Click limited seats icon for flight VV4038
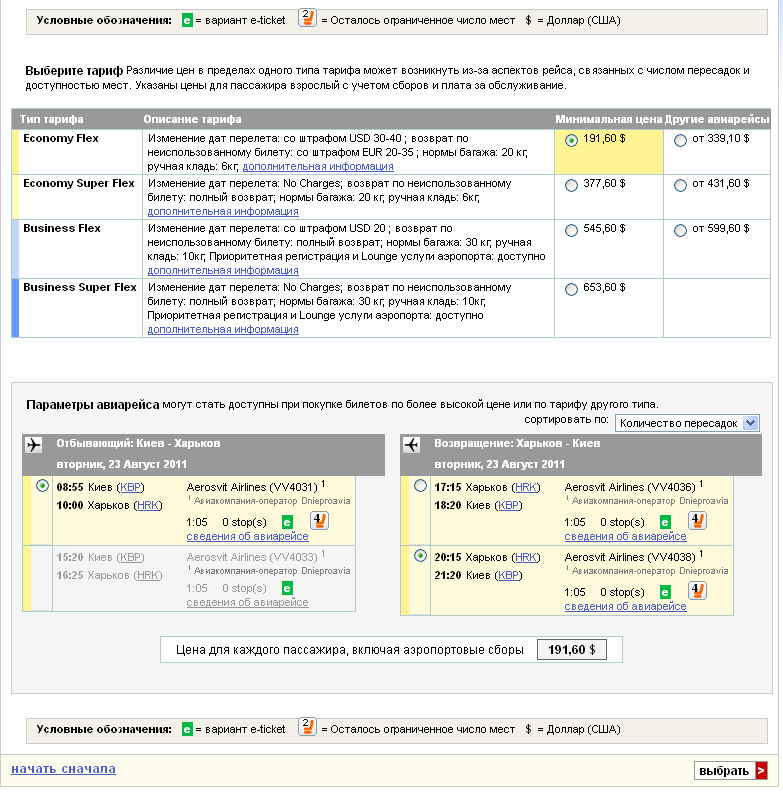 click(698, 590)
